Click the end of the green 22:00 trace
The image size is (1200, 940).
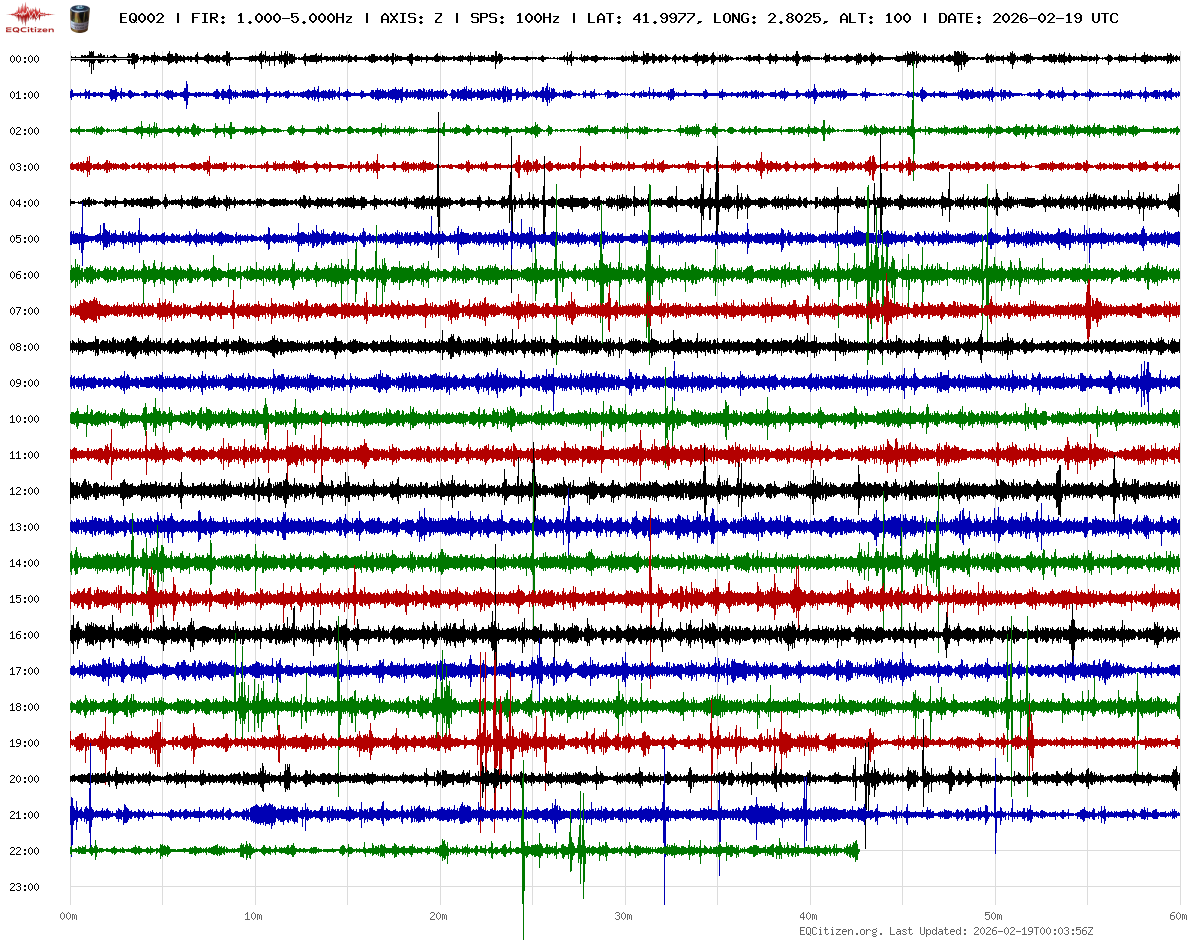[x=857, y=851]
